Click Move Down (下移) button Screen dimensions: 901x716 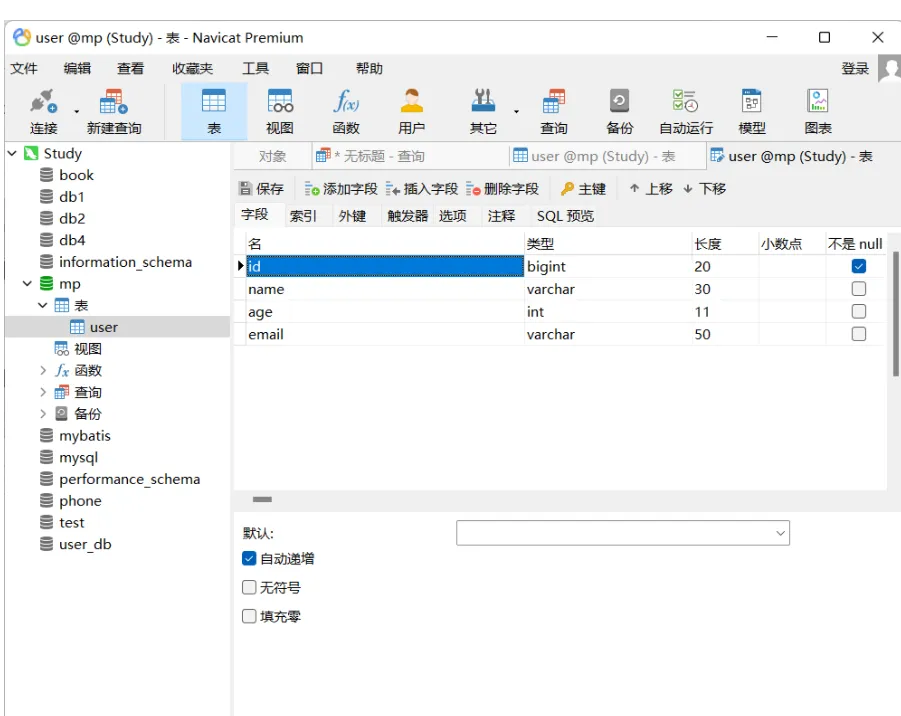pyautogui.click(x=704, y=188)
